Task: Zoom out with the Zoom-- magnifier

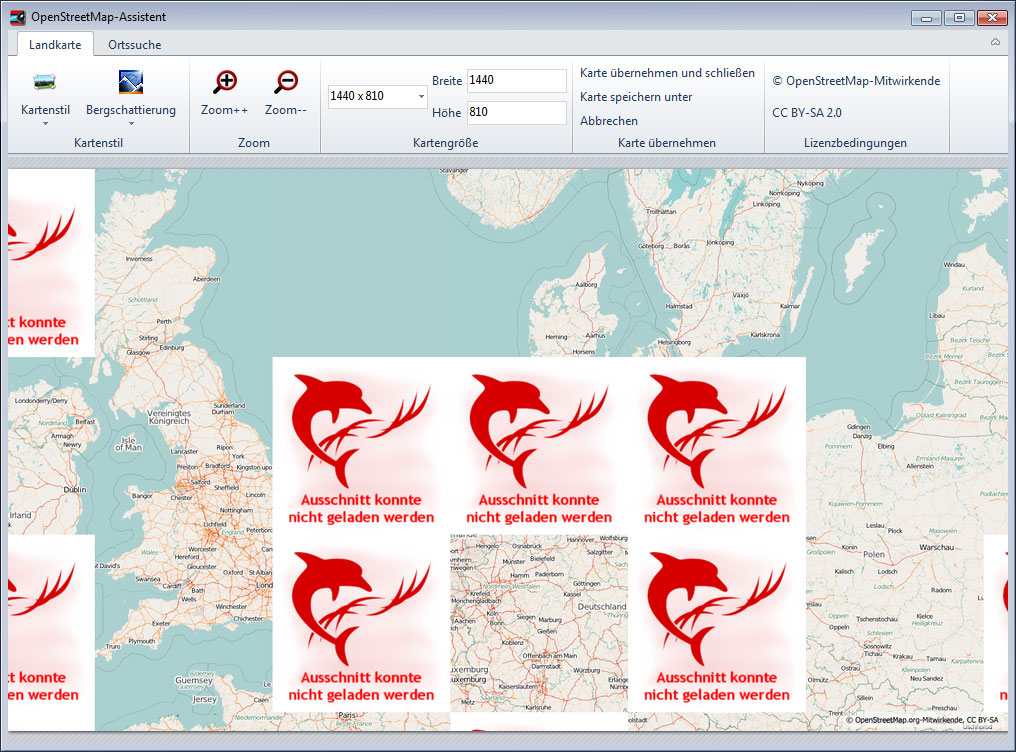Action: point(286,83)
